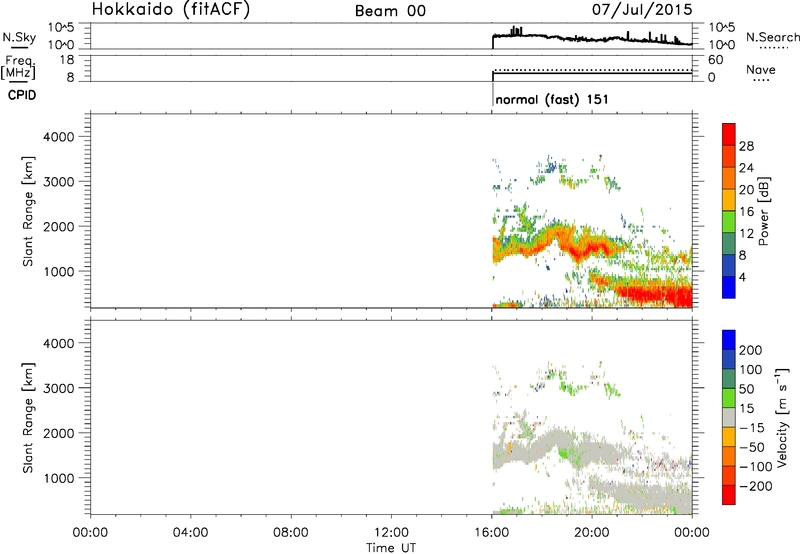Click the 'N.Search' legend label
Screen dimensions: 800x554
772,37
